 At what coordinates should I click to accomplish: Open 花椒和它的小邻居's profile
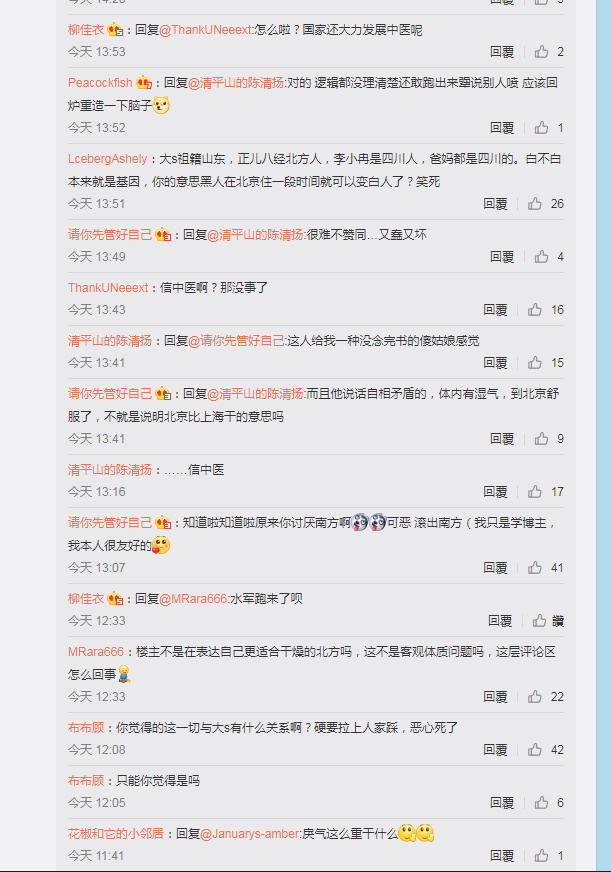116,834
